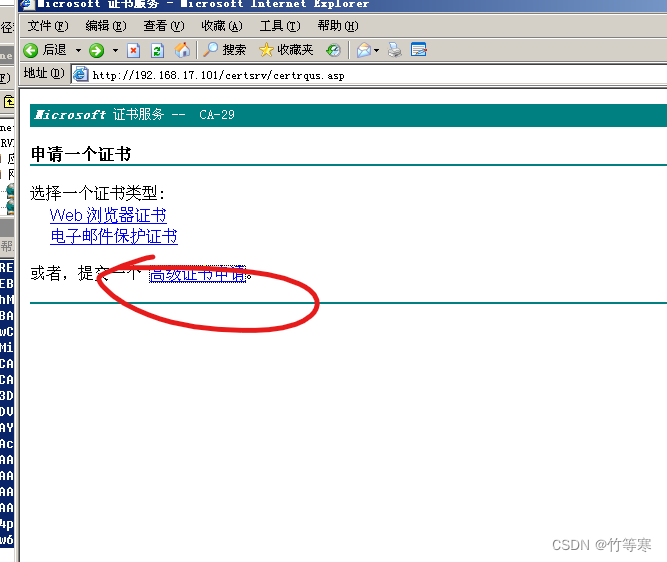Open the Web 浏览器证书 link
Image resolution: width=667 pixels, height=562 pixels.
tap(108, 215)
